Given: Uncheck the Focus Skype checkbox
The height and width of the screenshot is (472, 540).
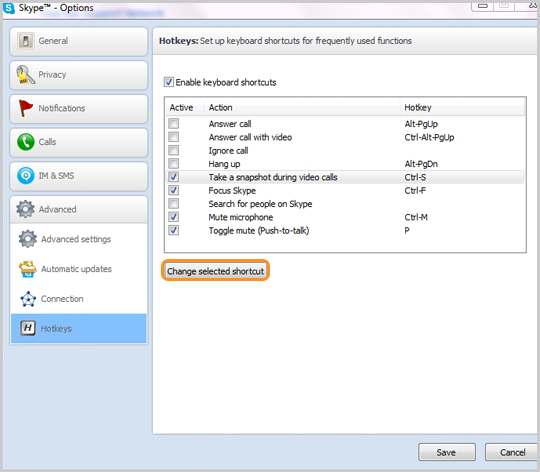Looking at the screenshot, I should click(174, 190).
